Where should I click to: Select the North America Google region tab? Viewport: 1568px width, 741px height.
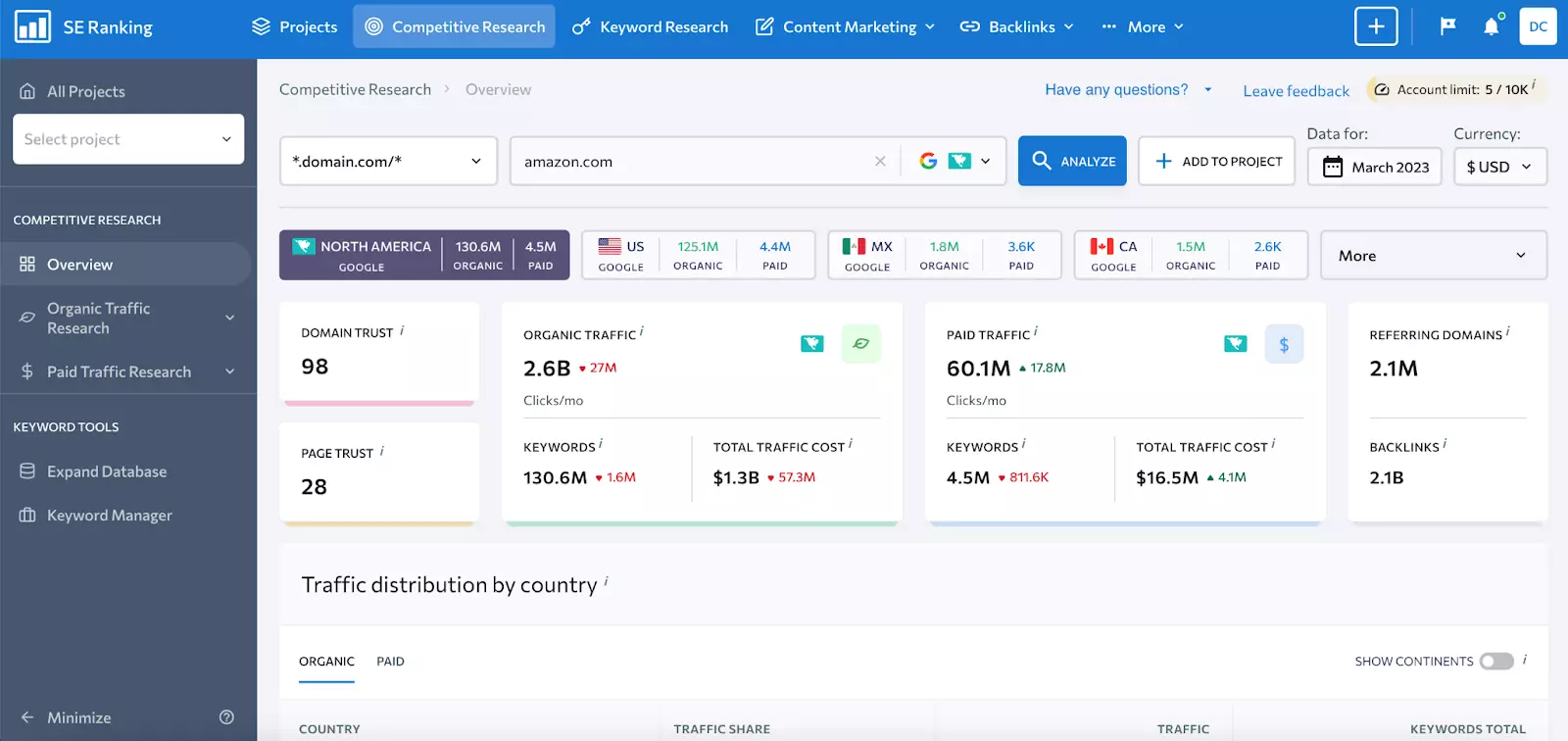424,255
